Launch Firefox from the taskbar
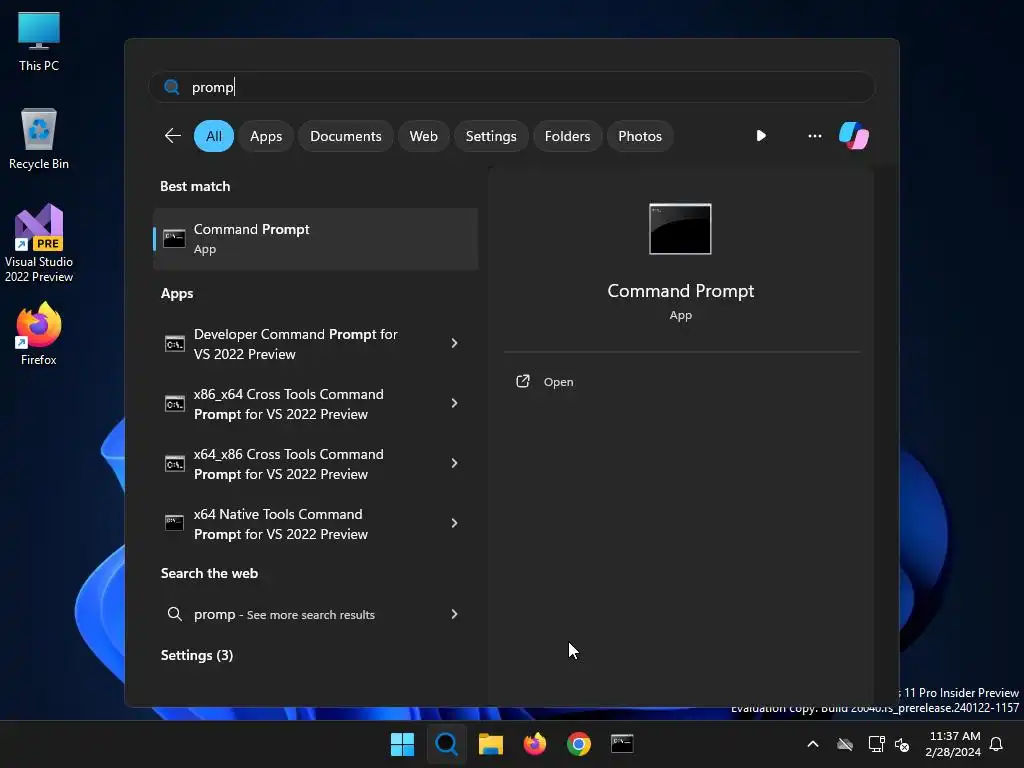1024x768 pixels. pyautogui.click(x=535, y=744)
